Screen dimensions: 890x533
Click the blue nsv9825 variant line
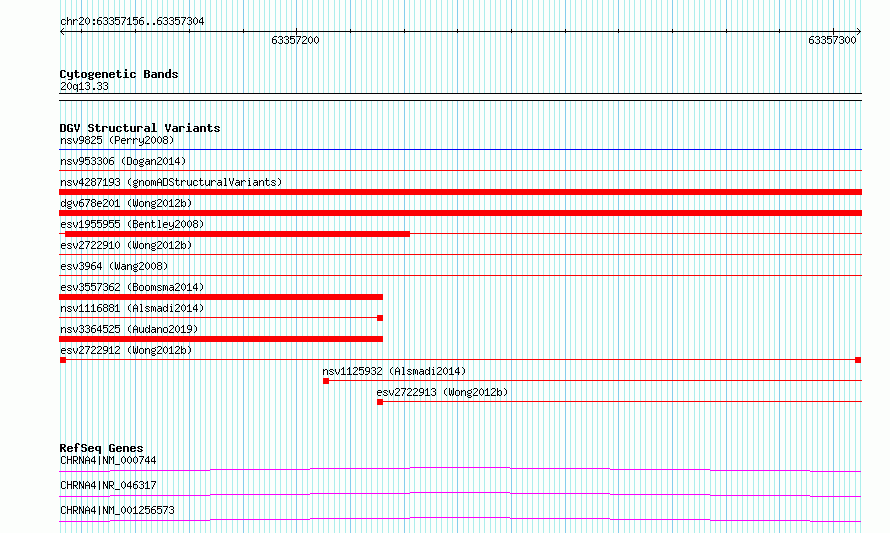(x=460, y=150)
